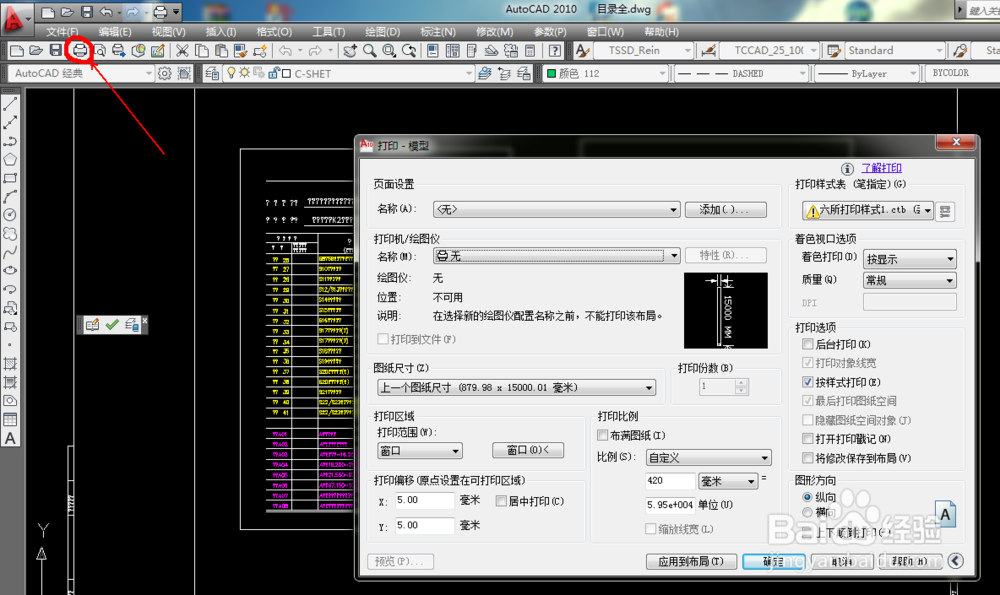Open the Shaded Plot dropdown
Viewport: 1000px width, 595px height.
910,259
